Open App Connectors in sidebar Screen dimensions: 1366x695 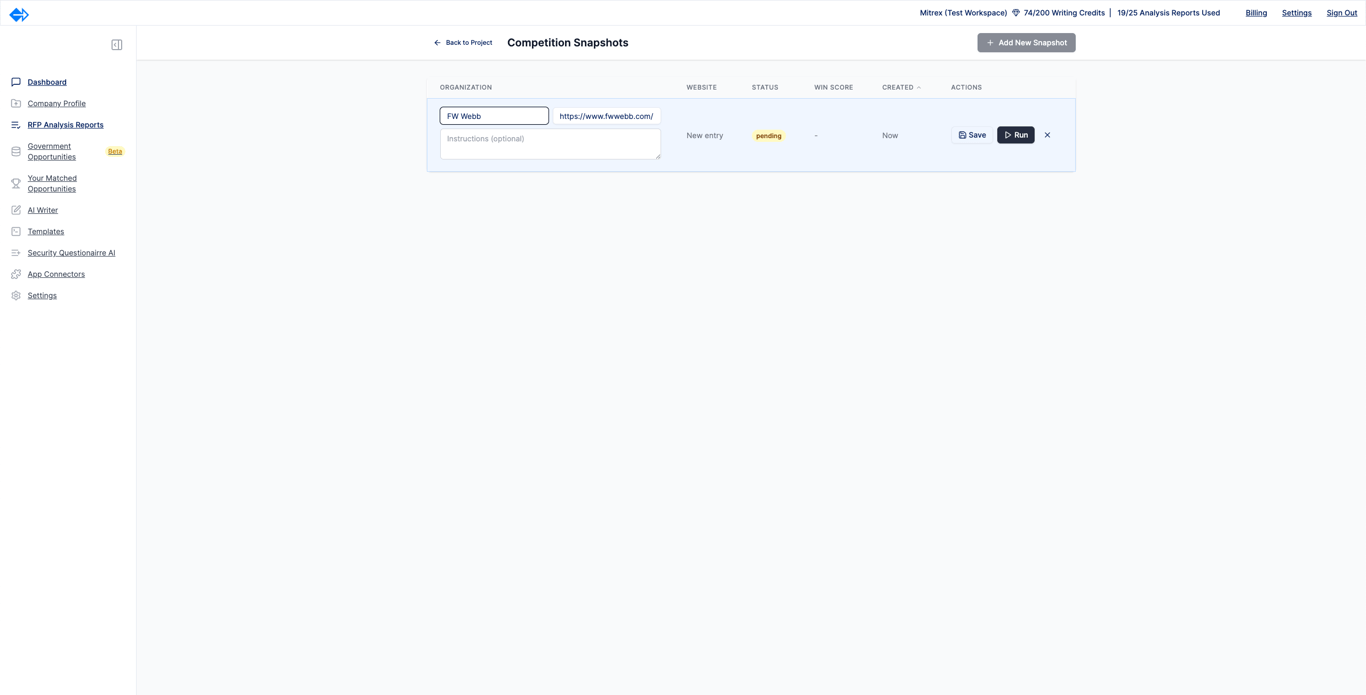(56, 274)
